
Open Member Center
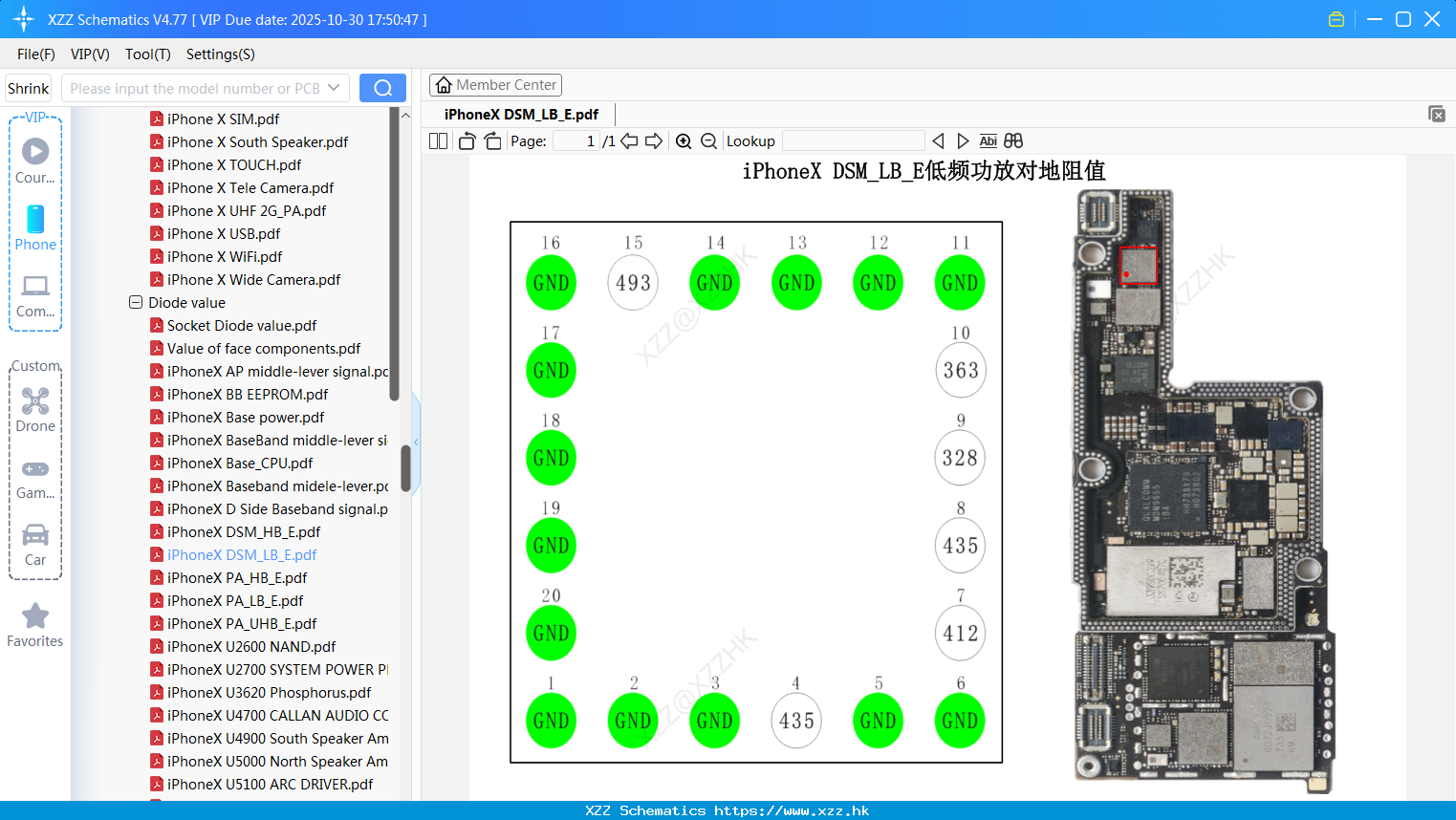click(x=495, y=85)
